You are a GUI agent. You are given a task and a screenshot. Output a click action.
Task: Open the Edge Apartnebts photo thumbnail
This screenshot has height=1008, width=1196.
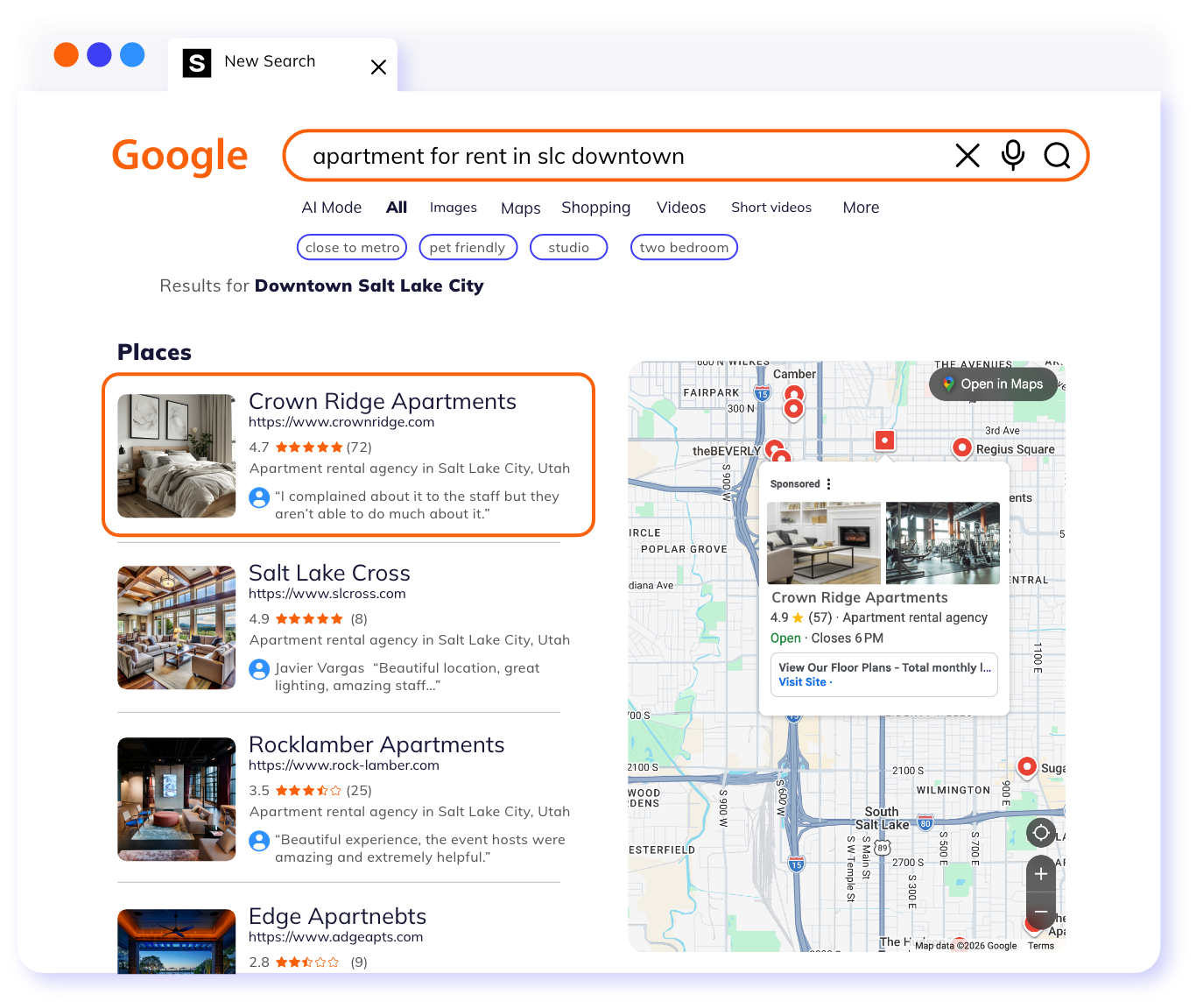(x=177, y=941)
